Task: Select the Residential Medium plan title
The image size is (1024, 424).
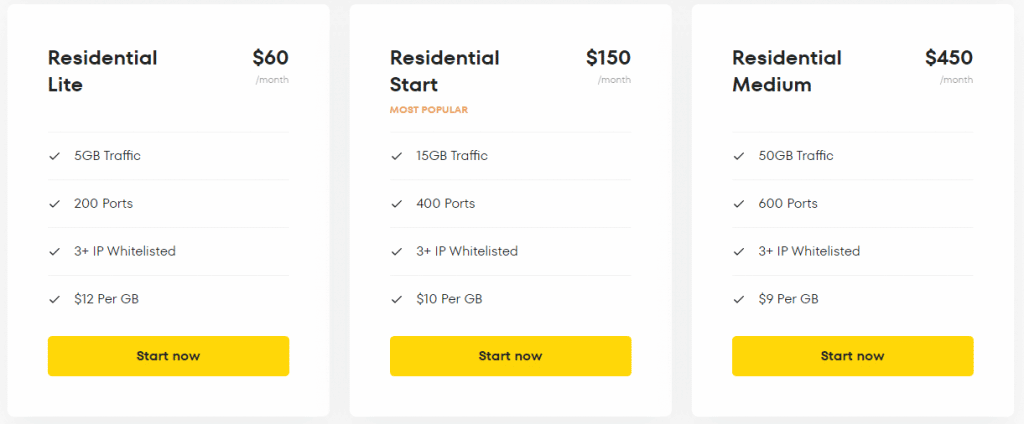Action: tap(787, 71)
